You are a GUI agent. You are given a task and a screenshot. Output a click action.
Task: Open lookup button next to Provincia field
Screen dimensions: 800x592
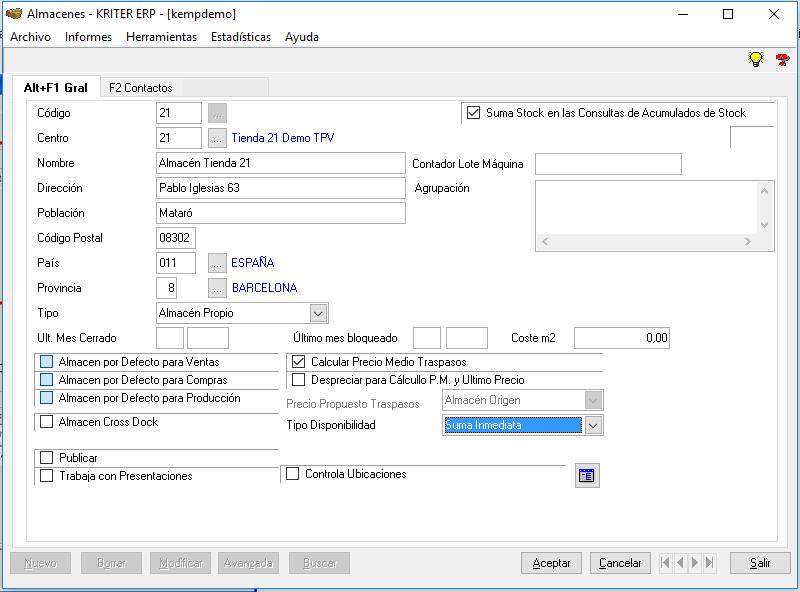pos(218,288)
